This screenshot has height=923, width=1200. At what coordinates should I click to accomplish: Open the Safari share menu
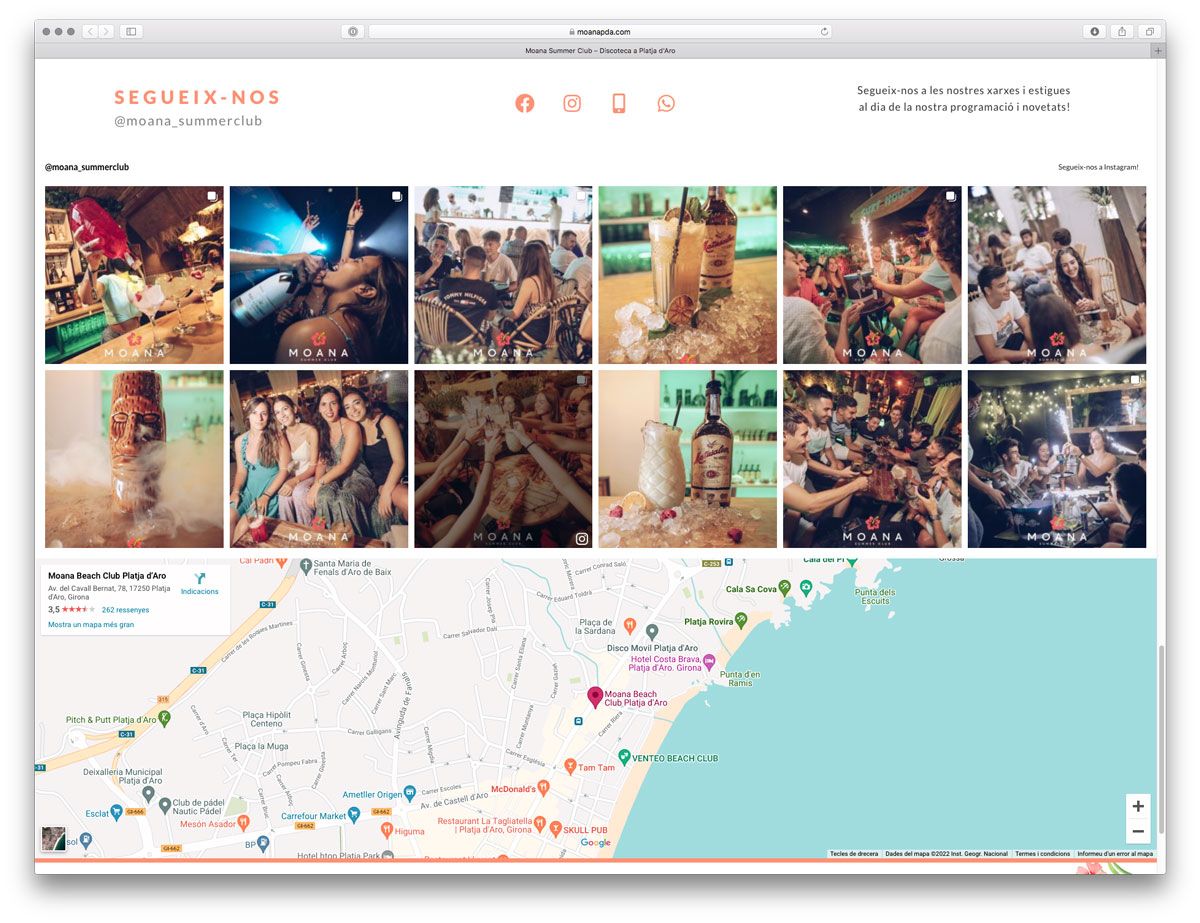point(1122,32)
